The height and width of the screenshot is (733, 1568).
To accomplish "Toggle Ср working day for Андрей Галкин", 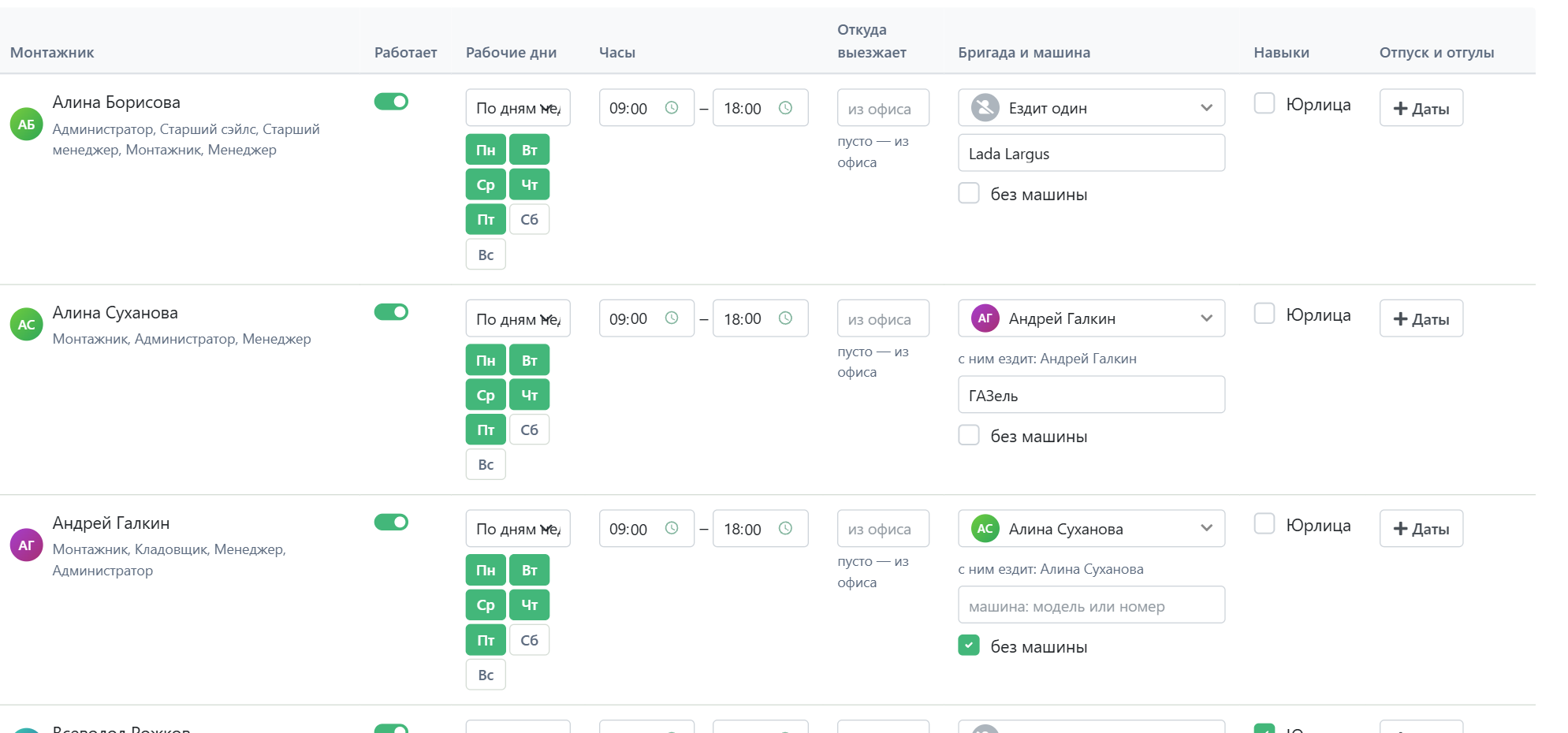I will pyautogui.click(x=486, y=605).
